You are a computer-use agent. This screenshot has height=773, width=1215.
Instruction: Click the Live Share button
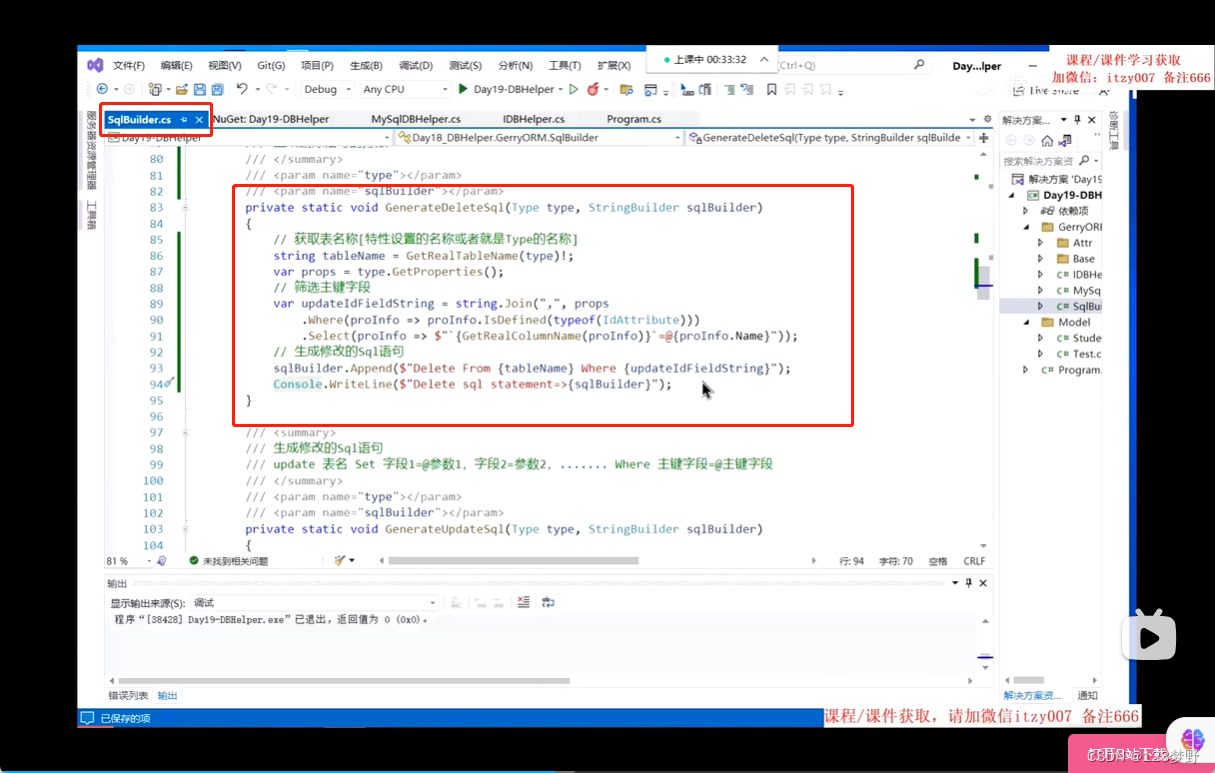(1046, 90)
